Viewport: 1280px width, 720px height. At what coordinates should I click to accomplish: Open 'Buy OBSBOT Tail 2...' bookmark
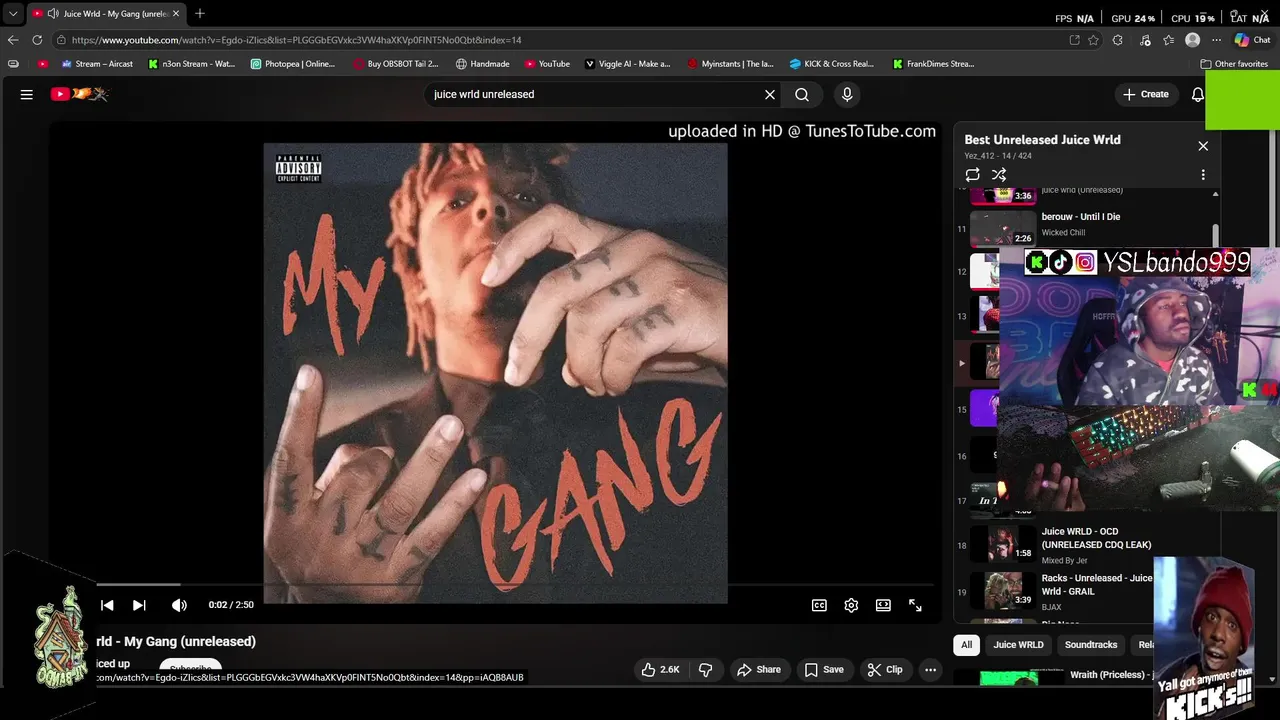coord(396,64)
